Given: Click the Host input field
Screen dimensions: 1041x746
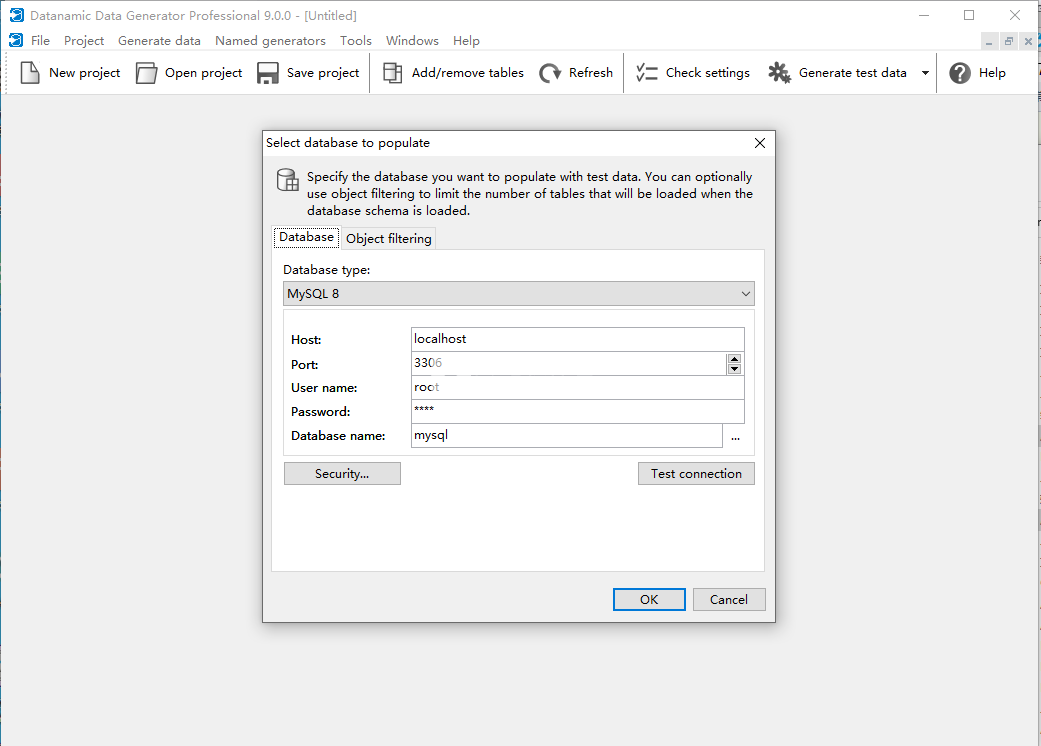Looking at the screenshot, I should coord(578,339).
